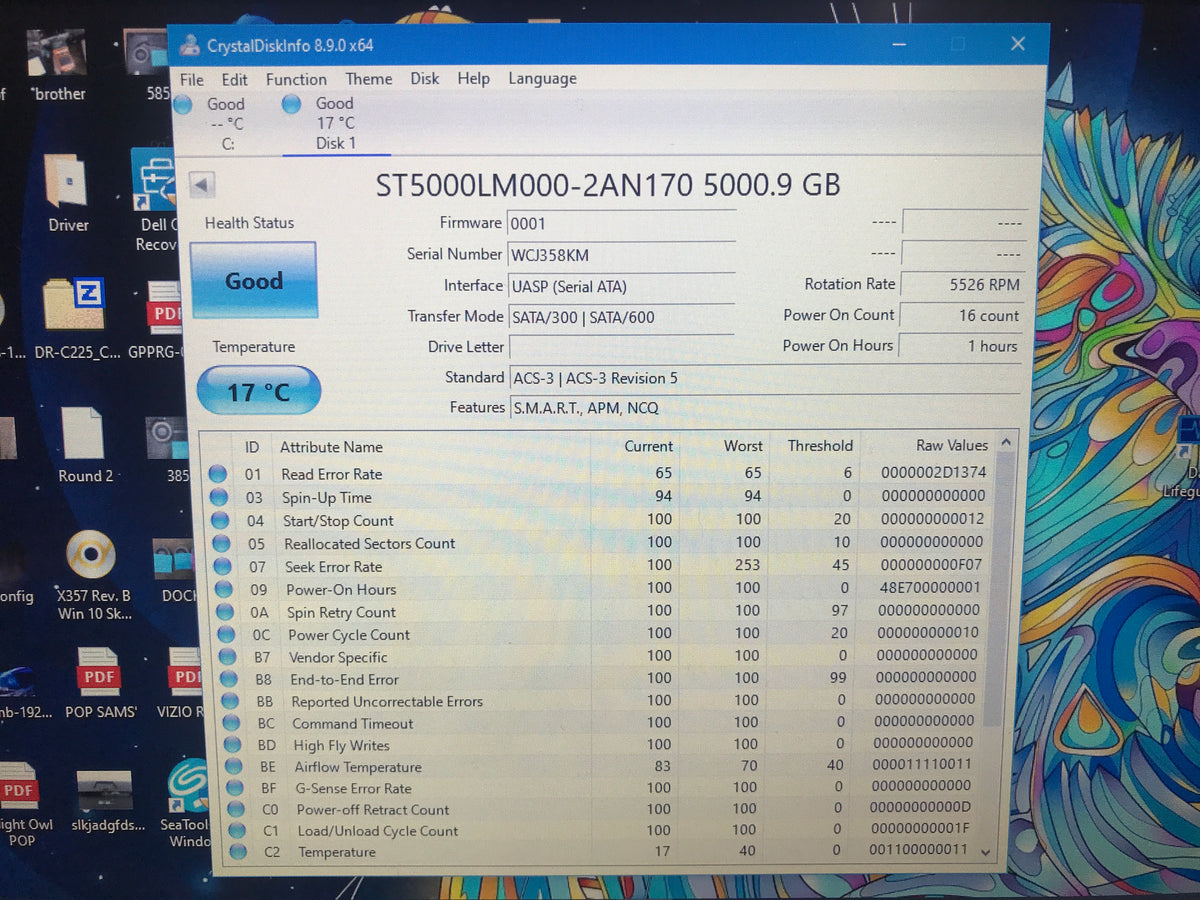Open the Language menu
Viewport: 1200px width, 900px height.
[x=542, y=78]
